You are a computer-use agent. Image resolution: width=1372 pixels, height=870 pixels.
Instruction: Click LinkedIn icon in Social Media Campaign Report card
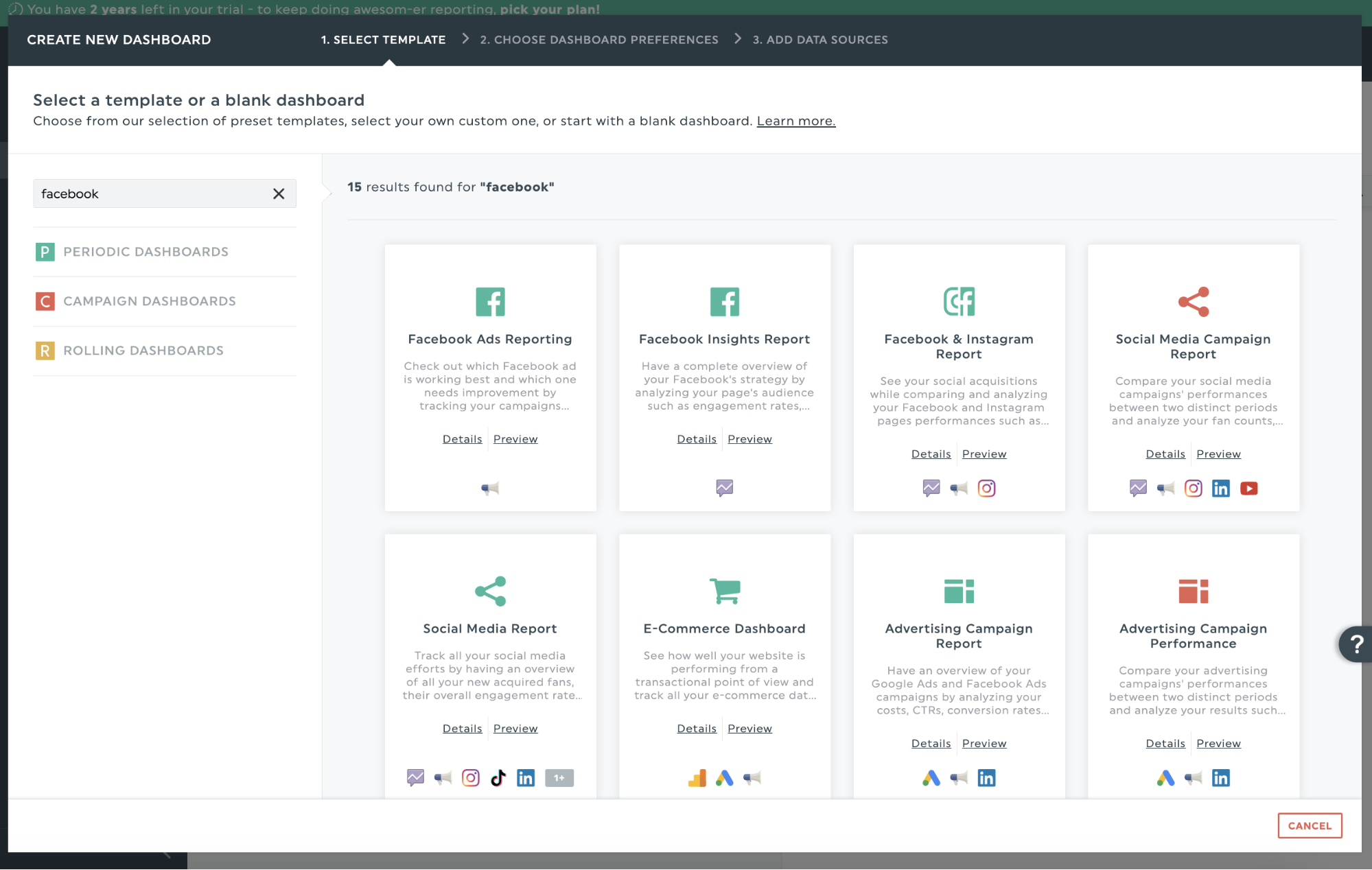tap(1221, 489)
